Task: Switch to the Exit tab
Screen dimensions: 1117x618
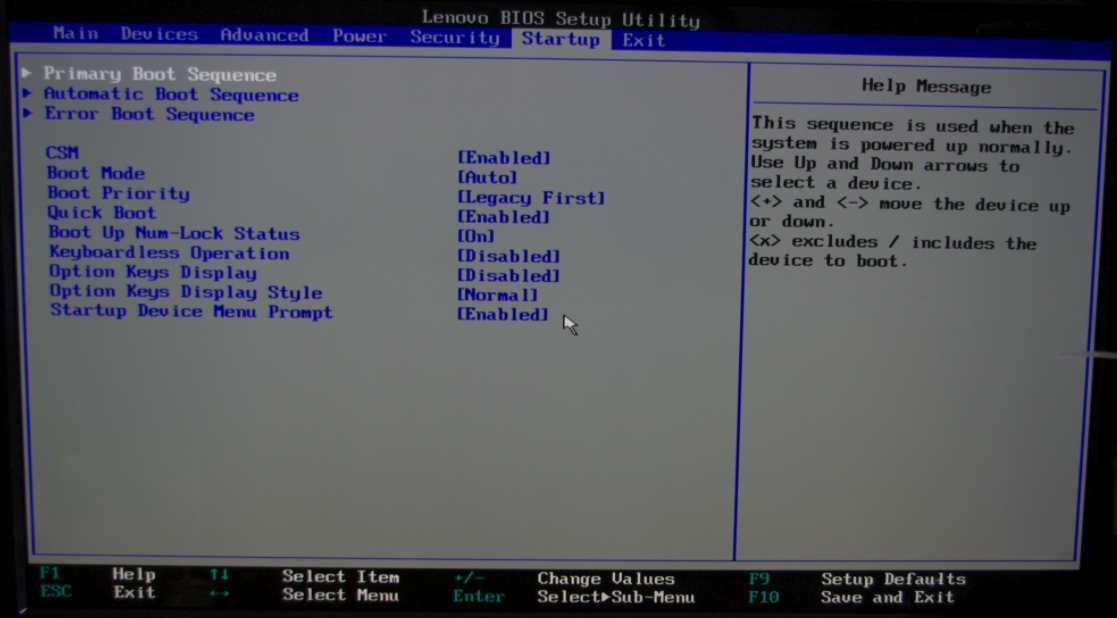Action: (x=643, y=40)
